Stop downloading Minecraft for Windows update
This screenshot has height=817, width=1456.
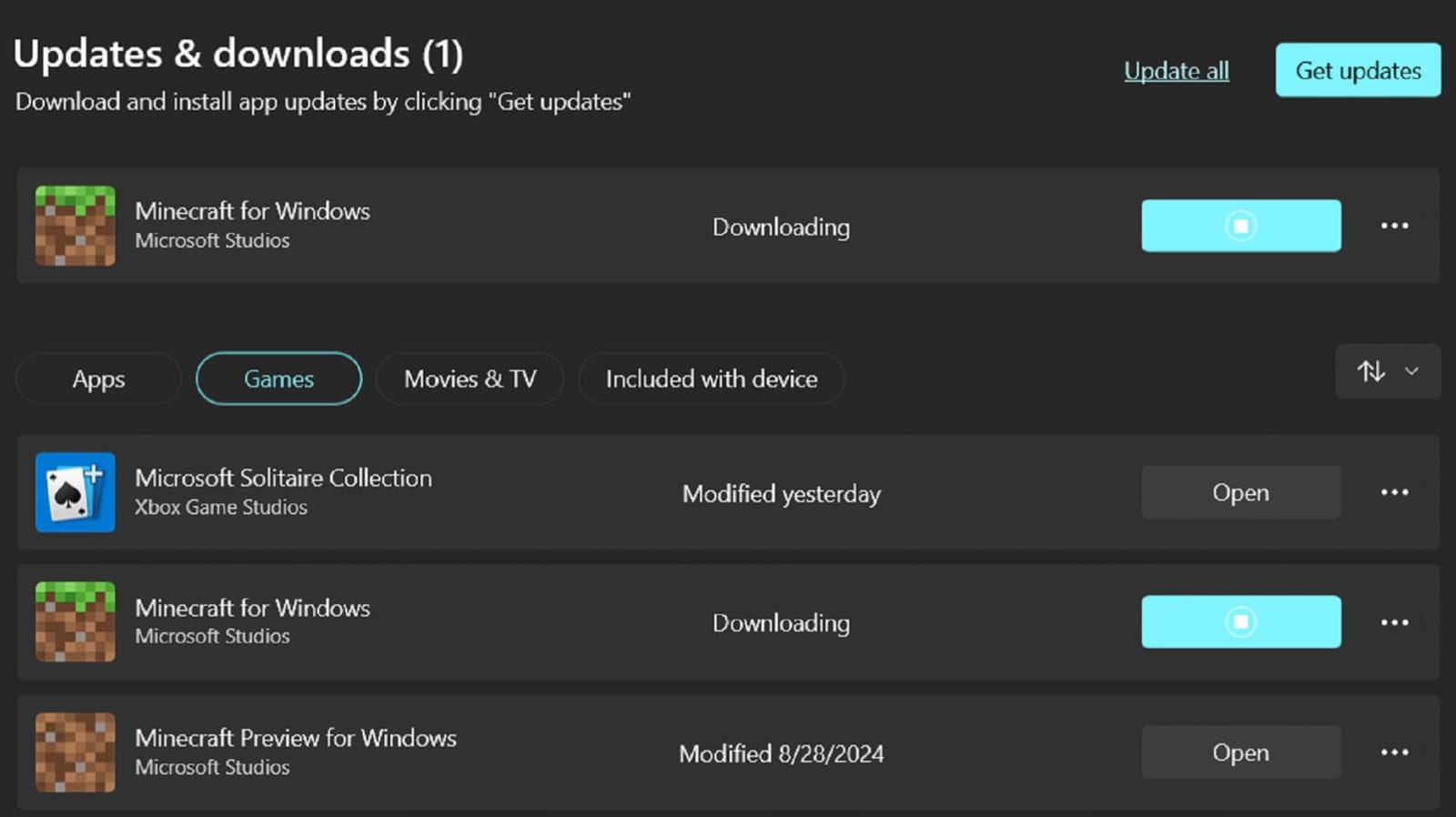click(1240, 226)
